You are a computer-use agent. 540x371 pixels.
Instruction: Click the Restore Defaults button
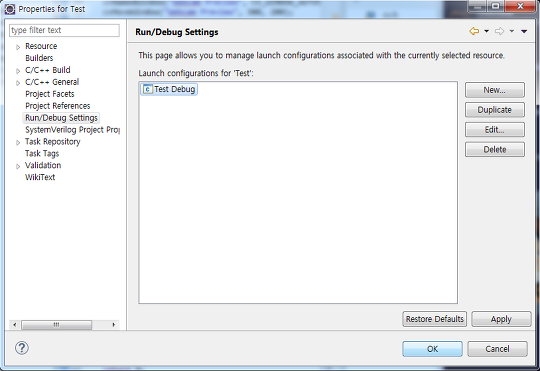tap(435, 319)
